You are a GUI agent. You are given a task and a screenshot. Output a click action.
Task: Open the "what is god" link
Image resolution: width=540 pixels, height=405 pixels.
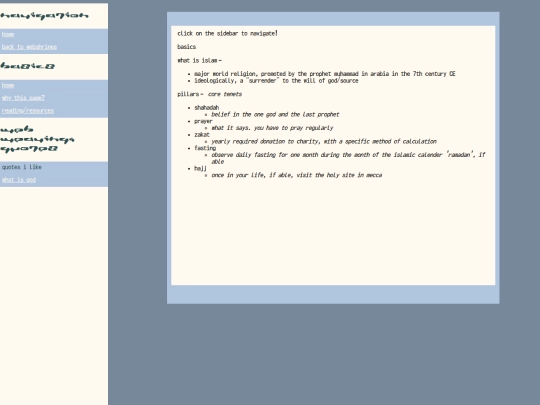point(19,180)
